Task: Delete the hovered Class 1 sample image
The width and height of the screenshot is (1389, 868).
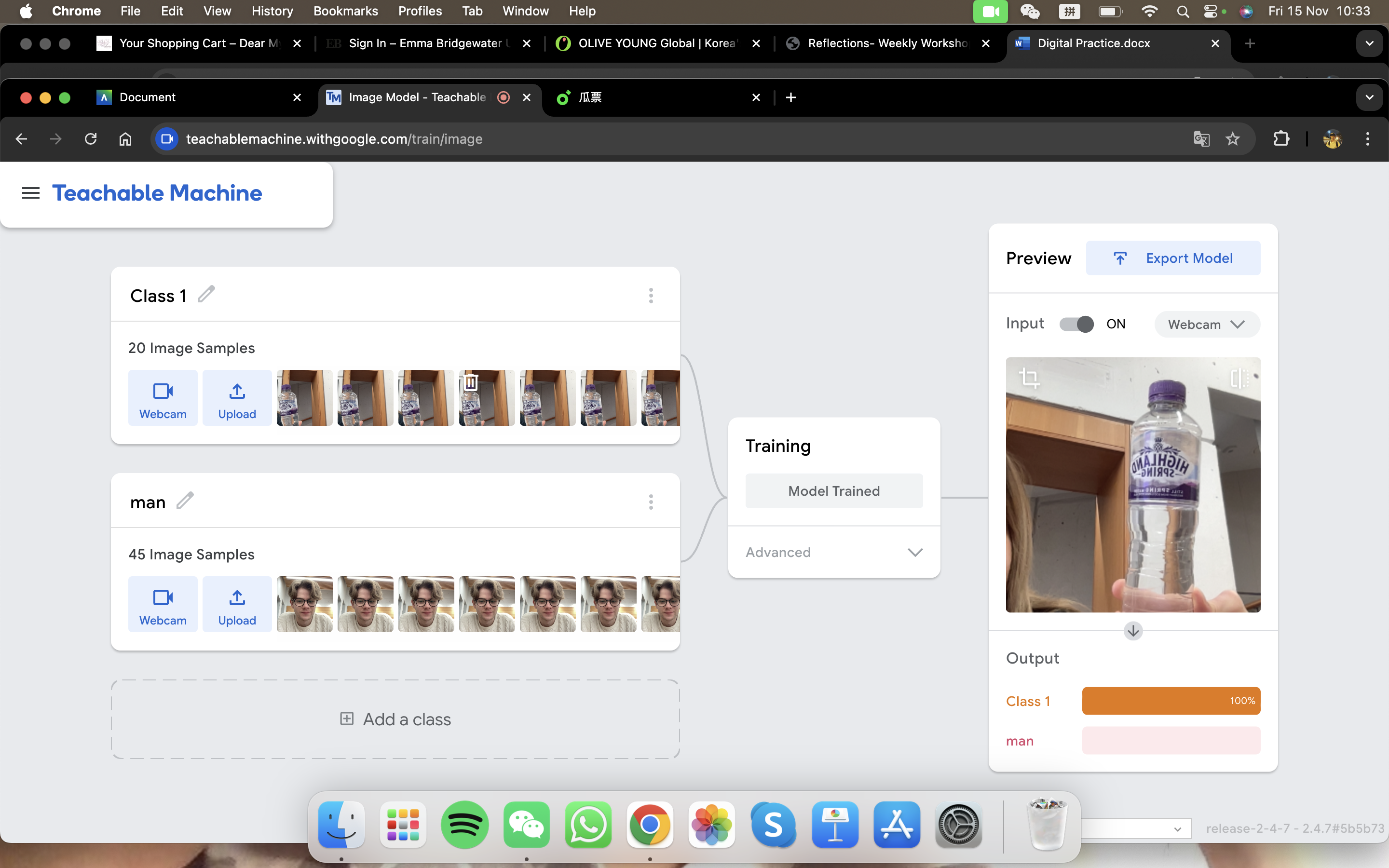Action: click(x=471, y=382)
